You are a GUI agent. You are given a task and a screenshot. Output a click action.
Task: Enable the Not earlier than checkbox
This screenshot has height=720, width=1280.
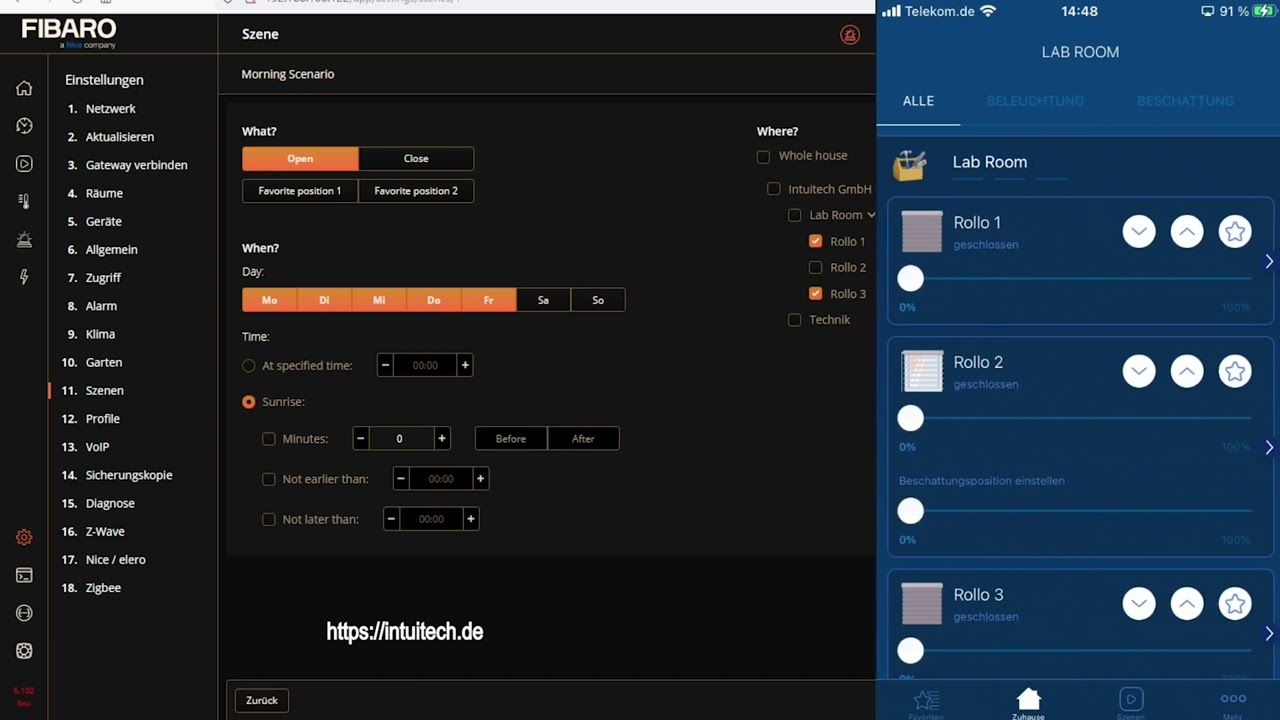click(x=269, y=479)
